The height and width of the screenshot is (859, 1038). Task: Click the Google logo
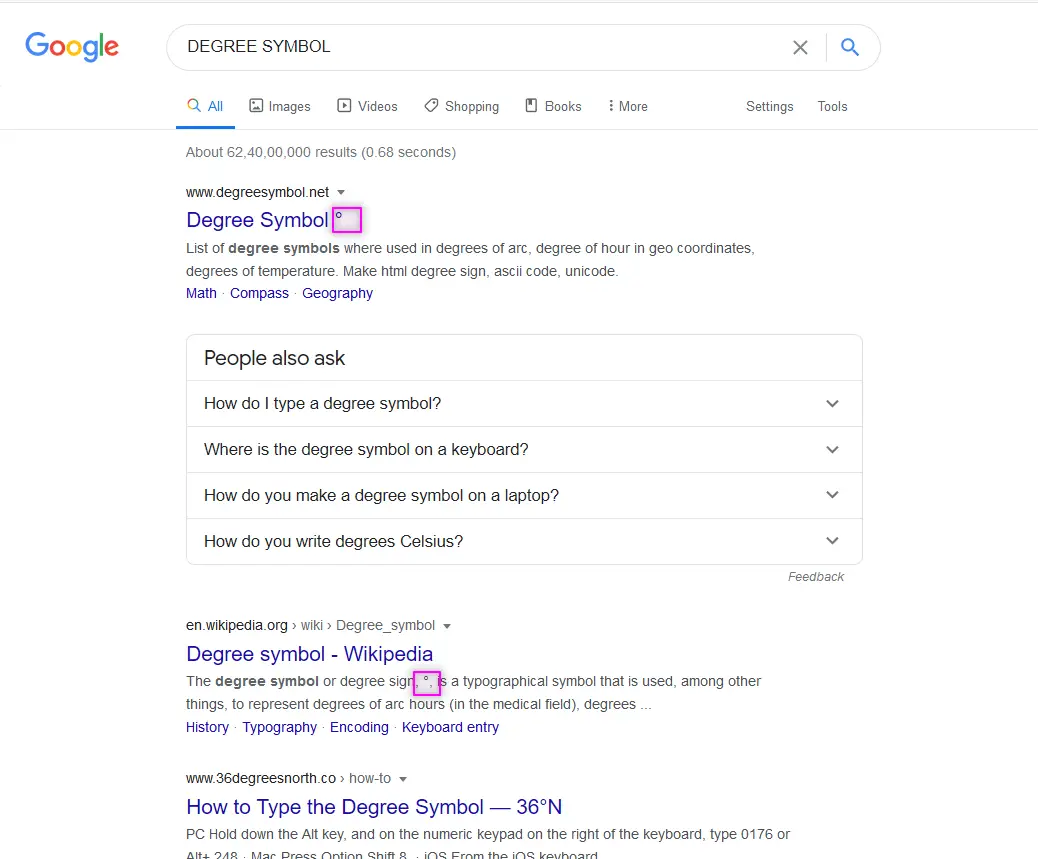72,46
